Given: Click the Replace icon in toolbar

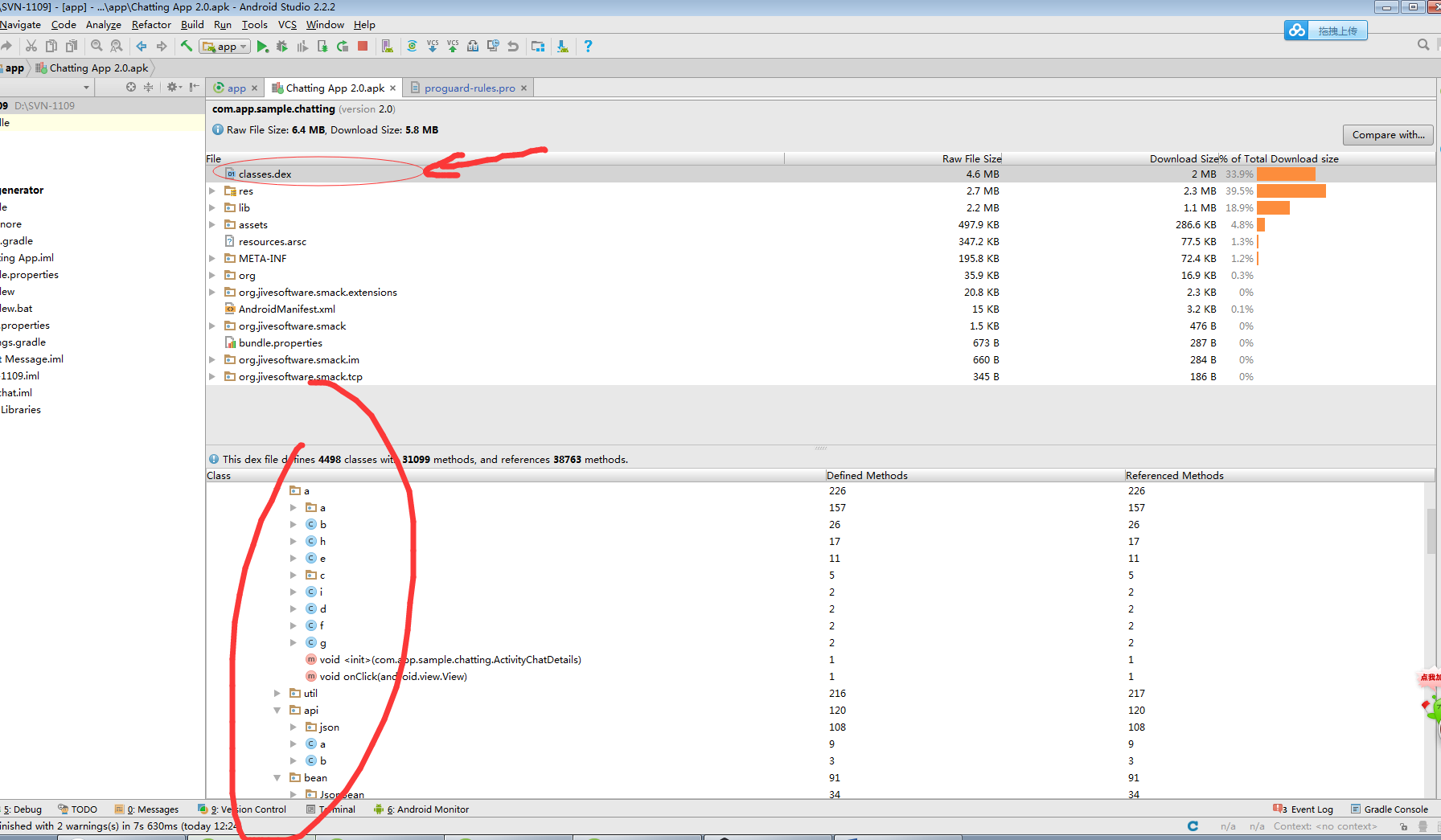Looking at the screenshot, I should coord(117,46).
